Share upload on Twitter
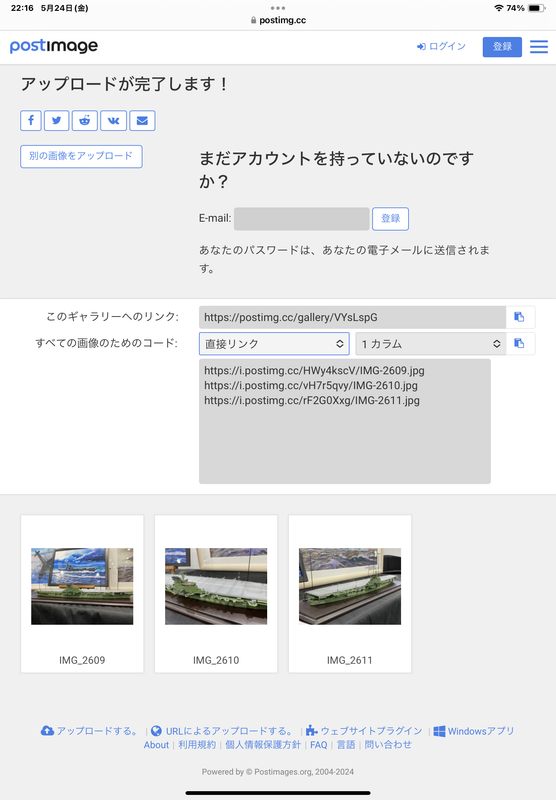The width and height of the screenshot is (556, 800). tap(57, 120)
